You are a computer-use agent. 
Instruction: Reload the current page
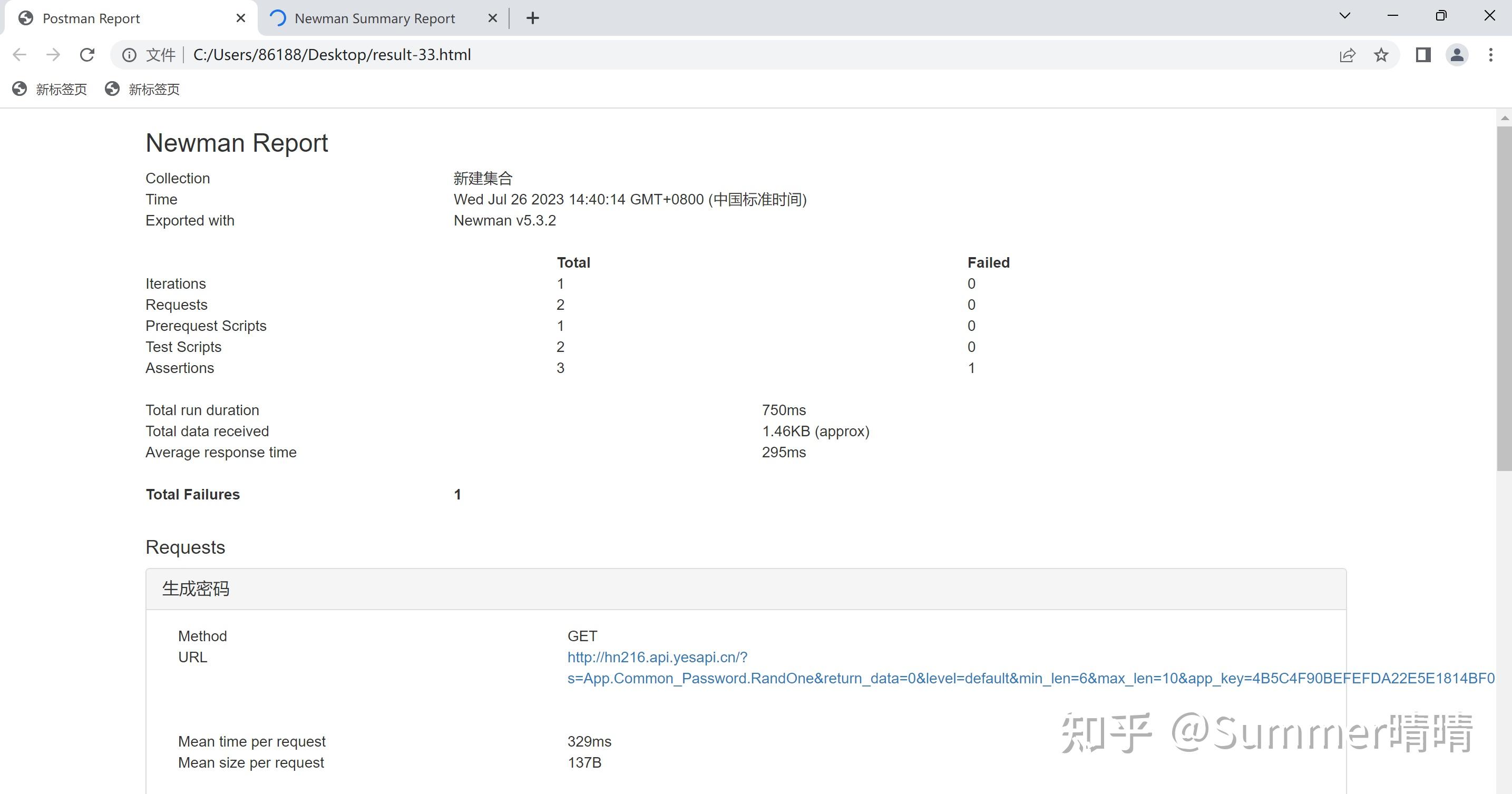tap(87, 54)
